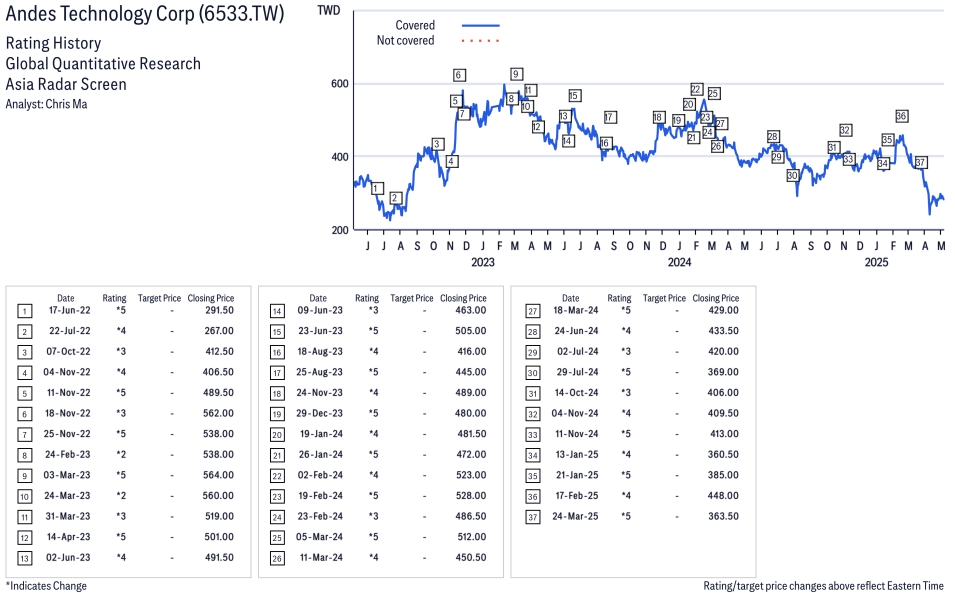Select the date 18-Mar-24 in the table
This screenshot has width=955, height=593.
click(576, 311)
